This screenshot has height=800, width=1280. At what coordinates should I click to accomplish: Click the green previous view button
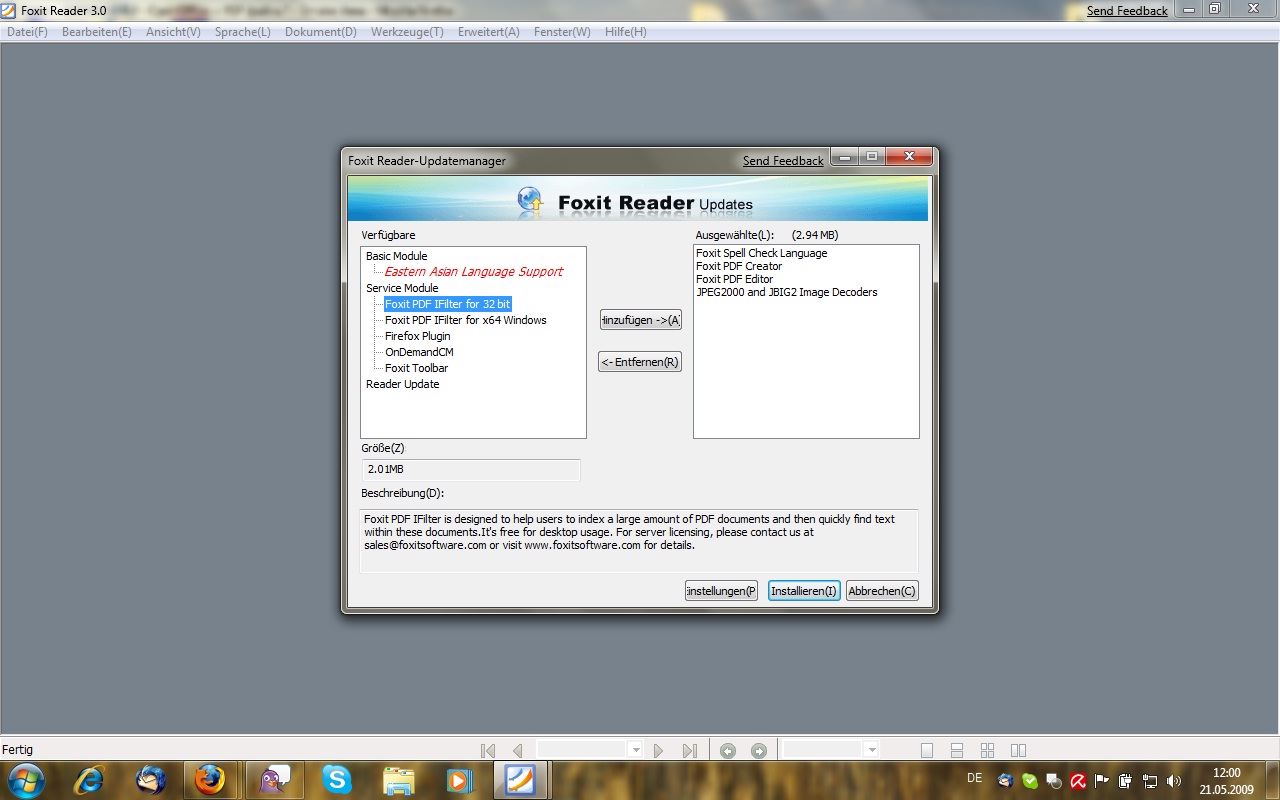tap(728, 750)
